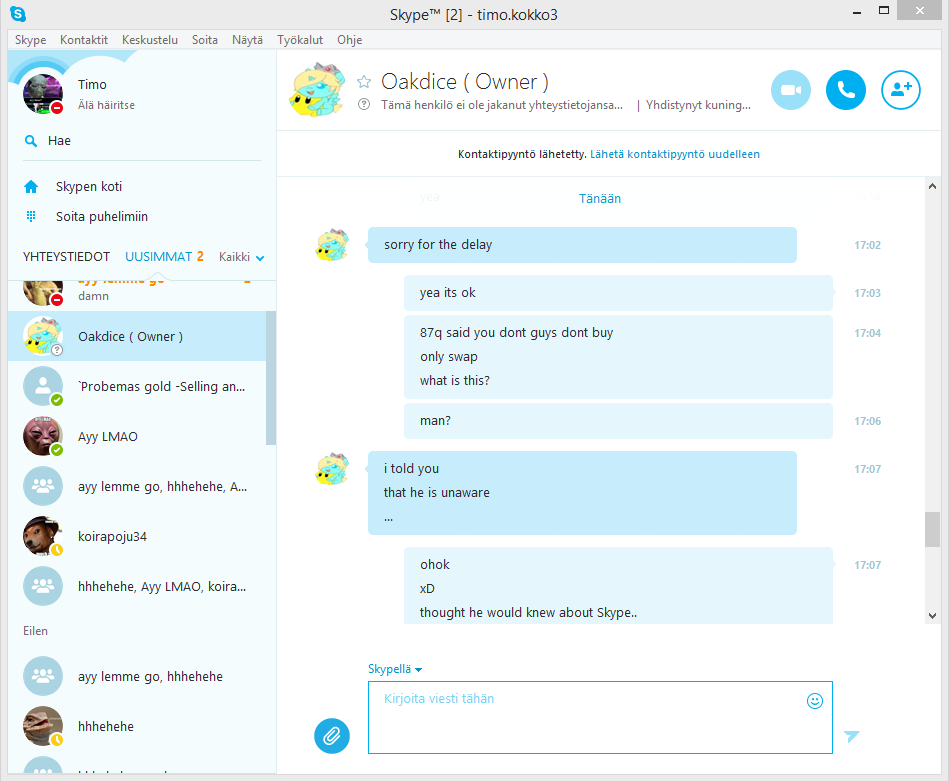
Task: Mark Oakdice as favorite with the star
Action: pyautogui.click(x=364, y=82)
